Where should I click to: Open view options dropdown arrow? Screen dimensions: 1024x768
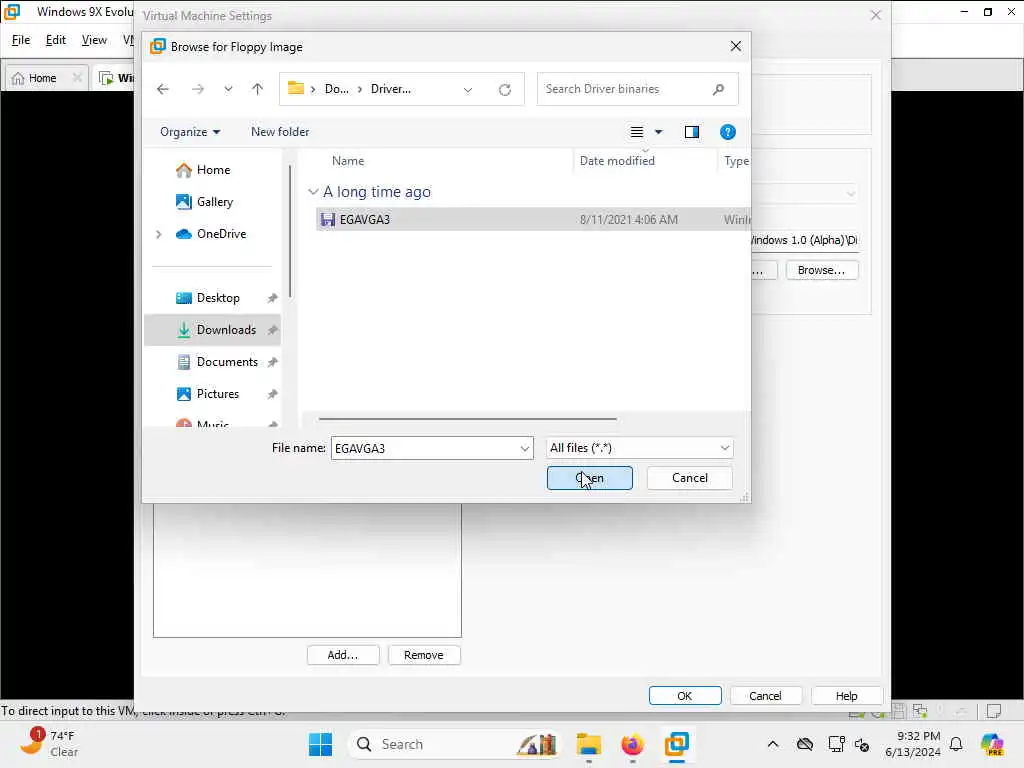[x=658, y=132]
